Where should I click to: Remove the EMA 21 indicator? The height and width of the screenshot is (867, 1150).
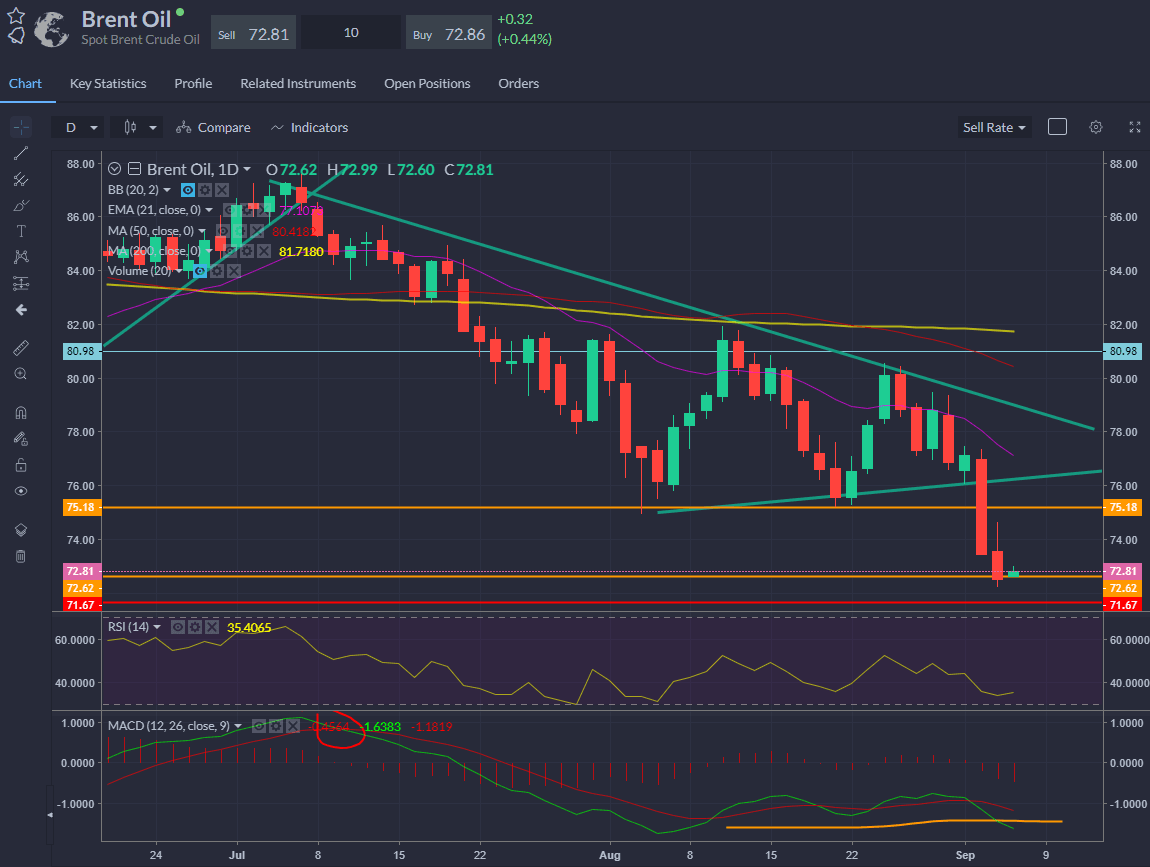tap(263, 211)
